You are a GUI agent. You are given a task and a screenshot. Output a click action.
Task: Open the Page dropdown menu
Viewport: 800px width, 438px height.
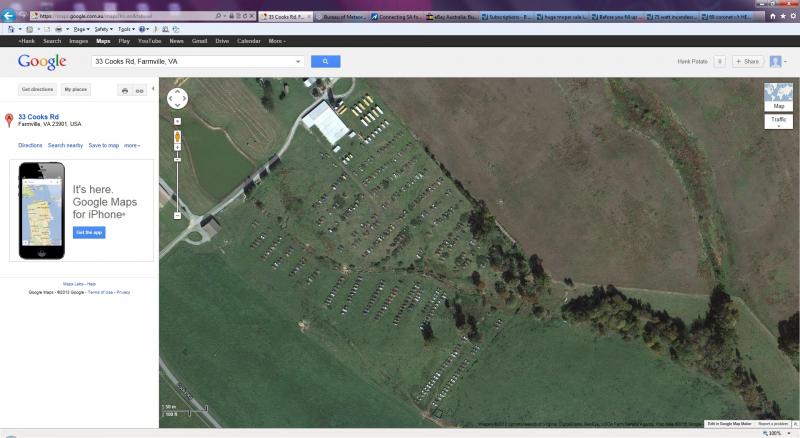(81, 30)
